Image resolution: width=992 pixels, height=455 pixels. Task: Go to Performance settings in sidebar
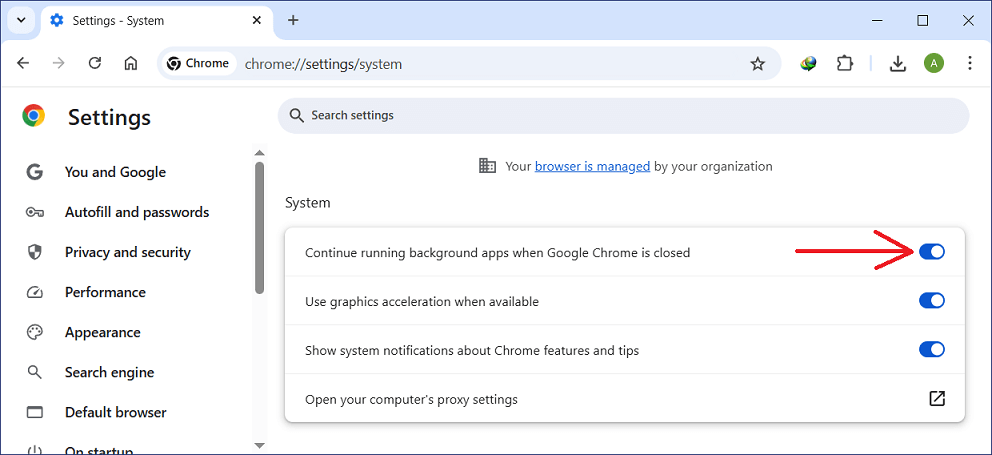coord(105,292)
